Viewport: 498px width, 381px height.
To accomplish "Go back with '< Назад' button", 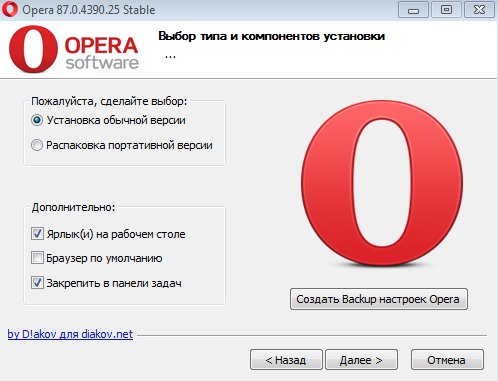I will (x=286, y=360).
